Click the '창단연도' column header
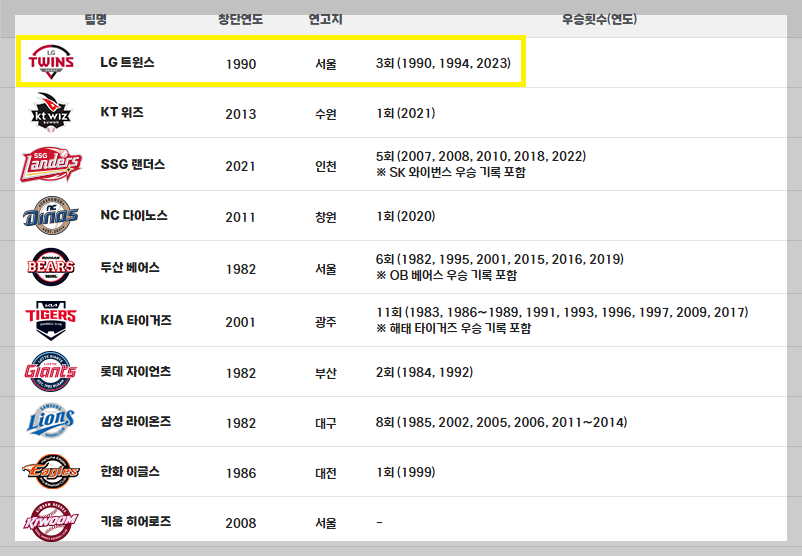 [x=240, y=19]
